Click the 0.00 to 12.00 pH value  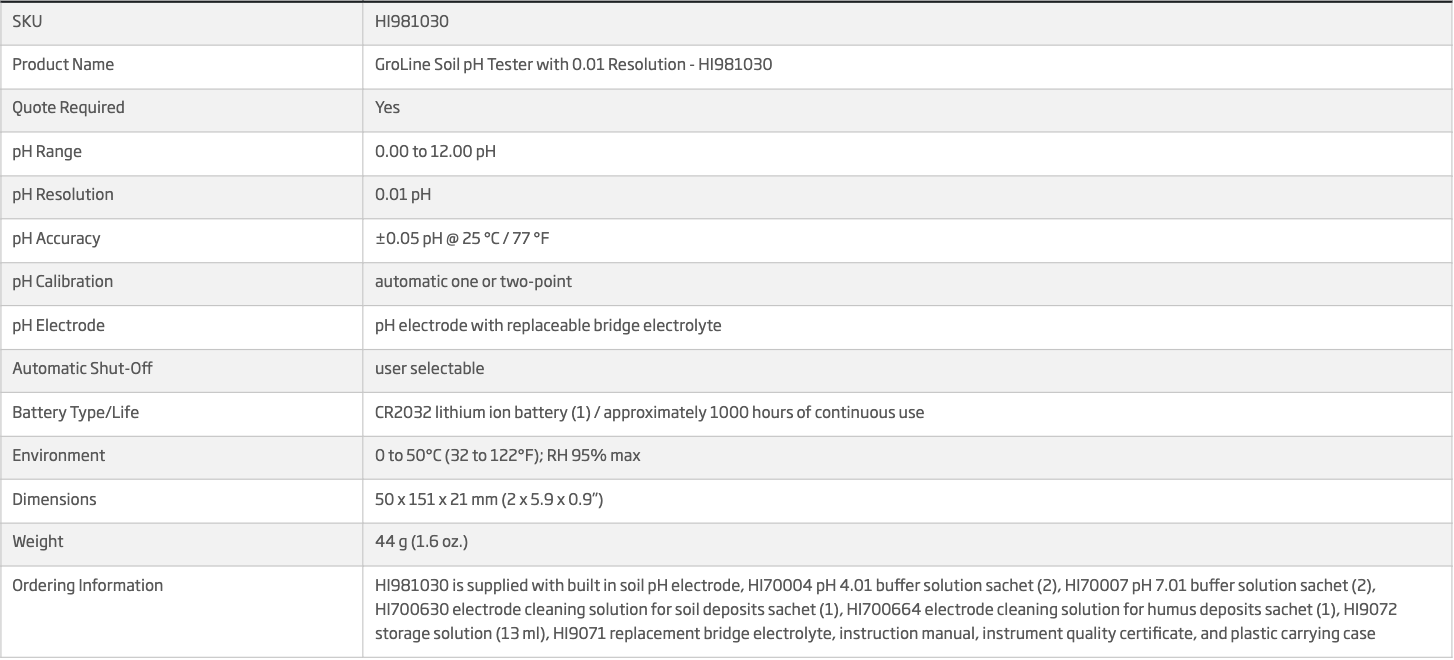coord(435,151)
